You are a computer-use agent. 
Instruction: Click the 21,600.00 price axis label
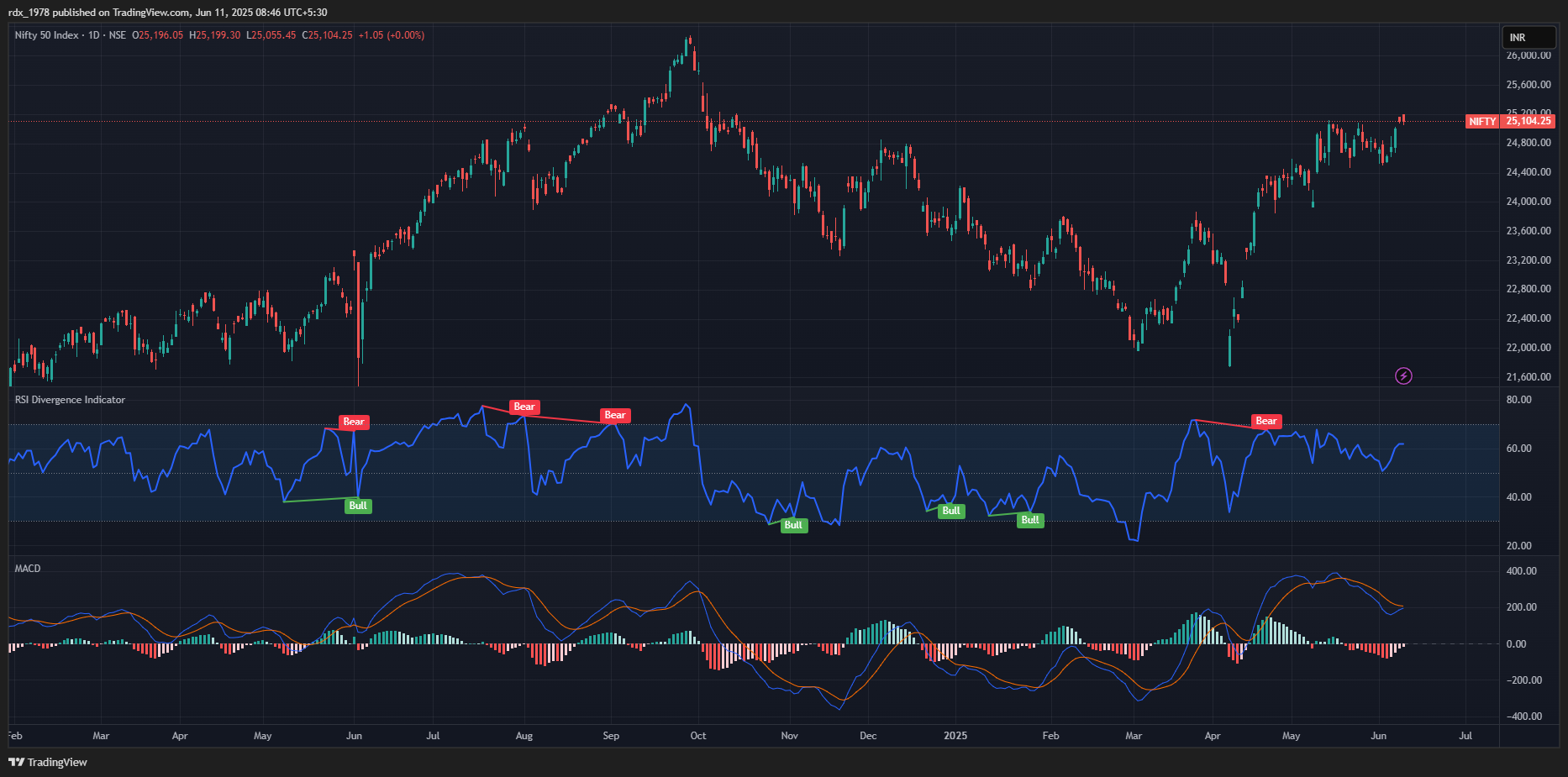pyautogui.click(x=1529, y=377)
